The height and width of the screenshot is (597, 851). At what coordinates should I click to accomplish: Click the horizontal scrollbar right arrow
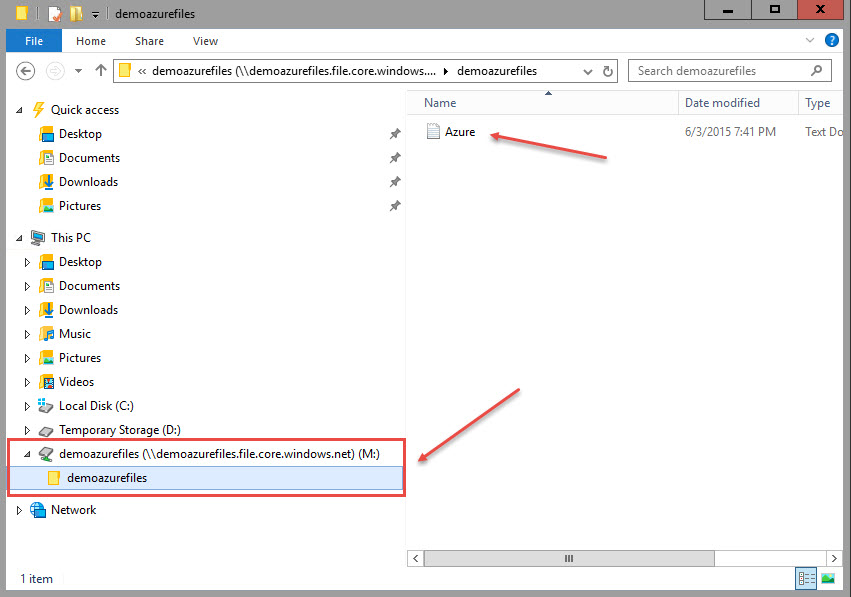click(834, 558)
